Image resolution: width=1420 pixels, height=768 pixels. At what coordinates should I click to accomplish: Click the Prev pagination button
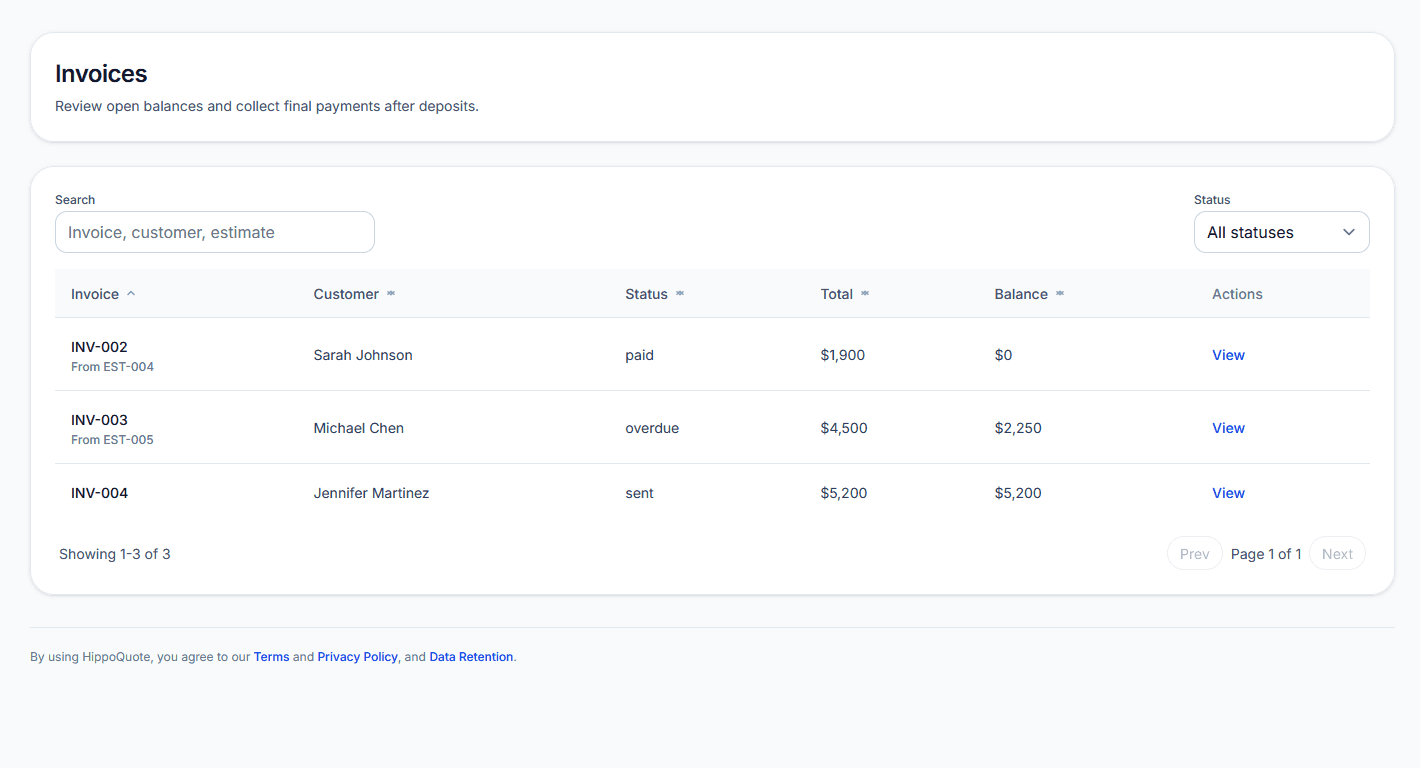pos(1195,554)
